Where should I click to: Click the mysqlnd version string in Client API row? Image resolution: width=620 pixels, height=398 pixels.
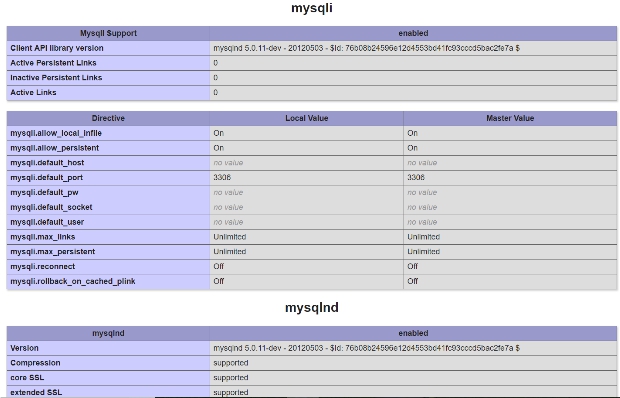[367, 48]
